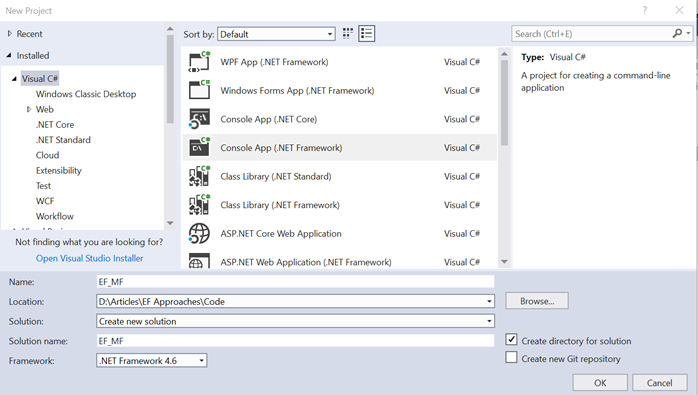Click the template list vertical scrollbar thumb

504,102
